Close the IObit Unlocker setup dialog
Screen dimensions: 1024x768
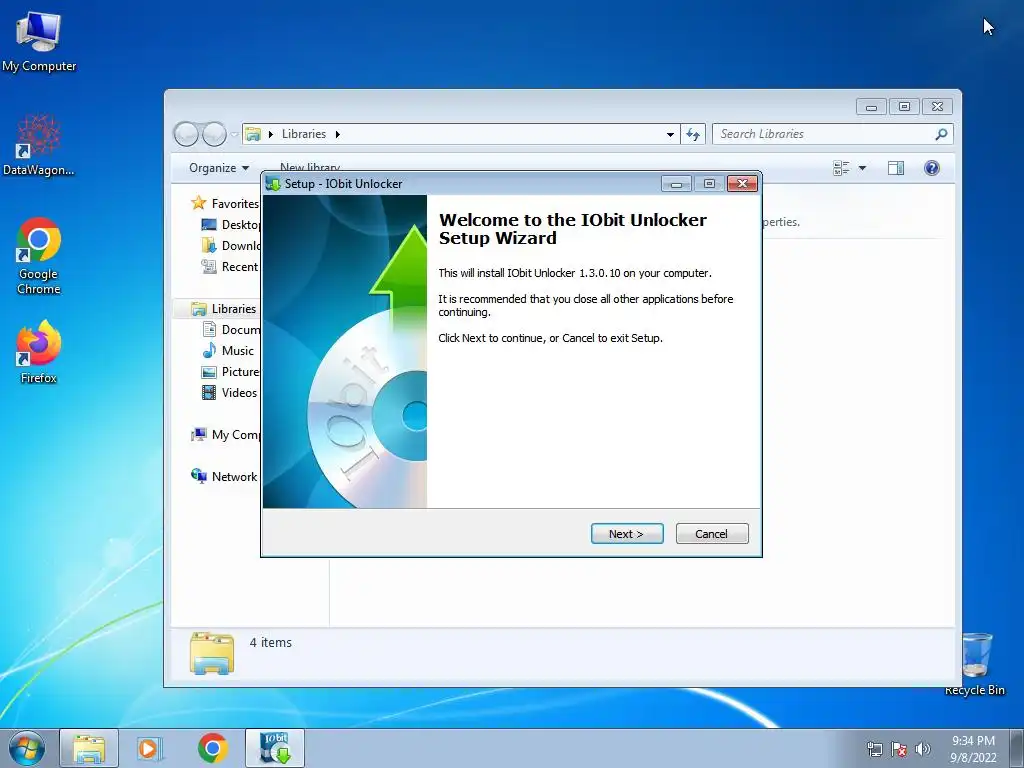click(743, 184)
